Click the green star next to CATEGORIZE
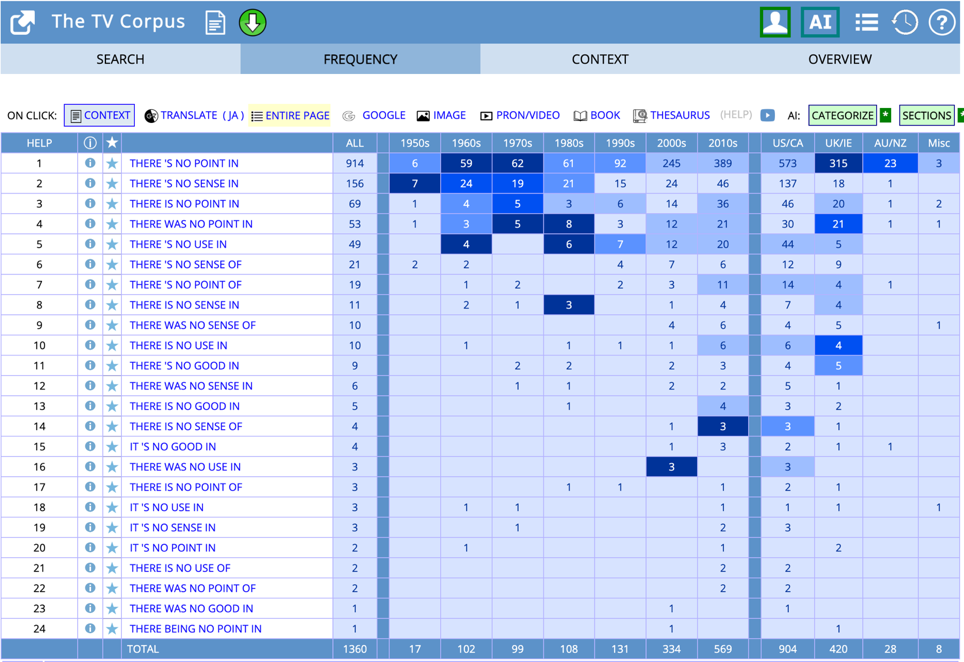The image size is (964, 662). tap(885, 114)
